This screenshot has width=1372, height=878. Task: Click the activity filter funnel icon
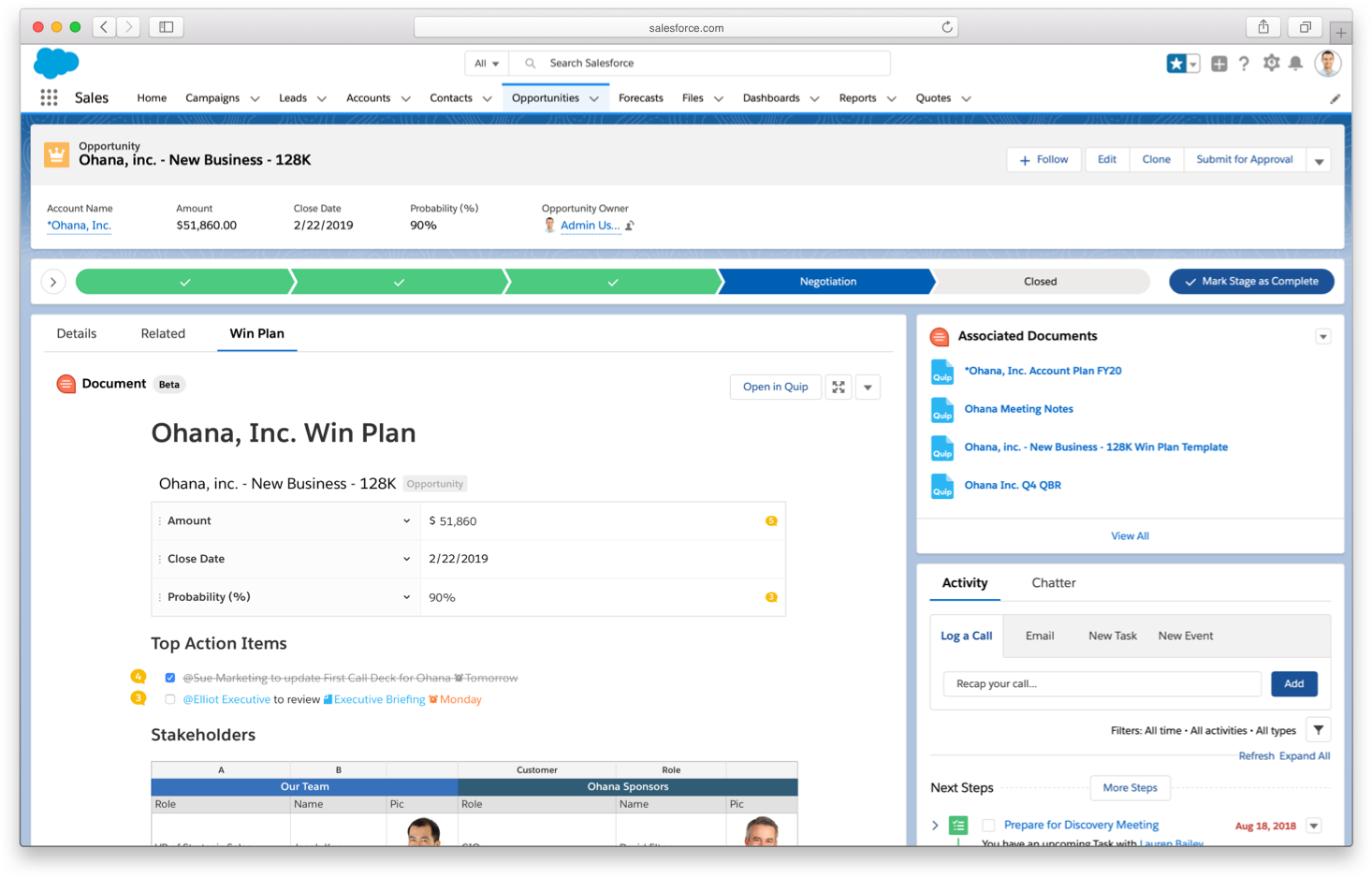1318,730
